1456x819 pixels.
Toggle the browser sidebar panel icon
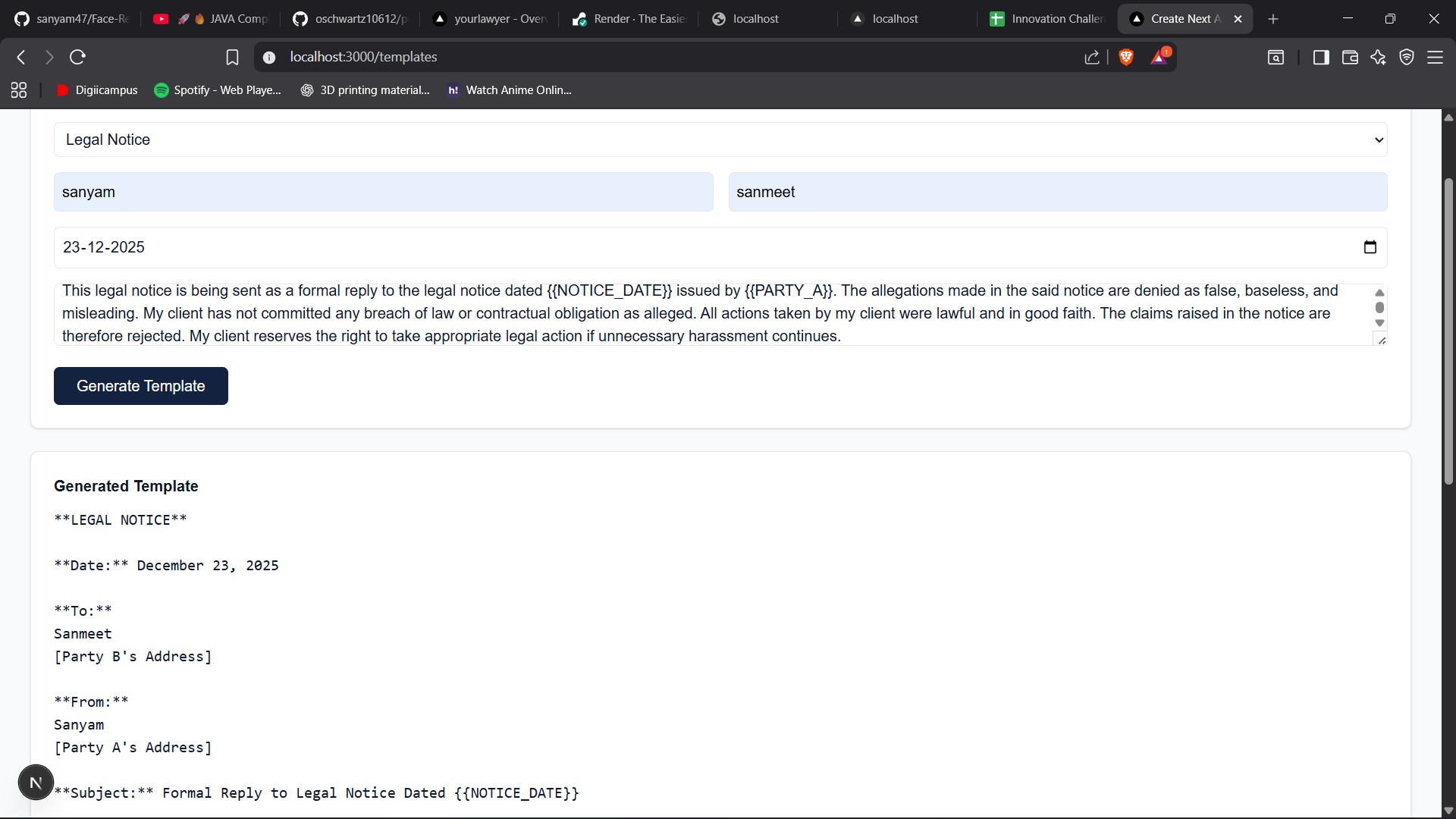[x=1321, y=57]
